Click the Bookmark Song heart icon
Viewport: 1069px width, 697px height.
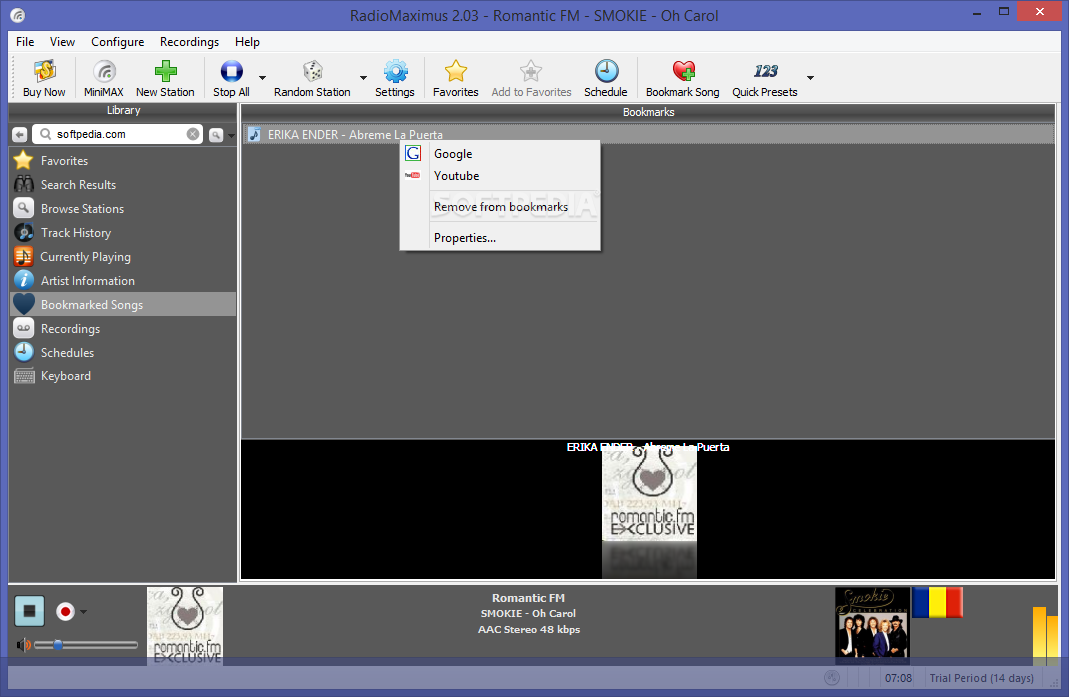682,71
